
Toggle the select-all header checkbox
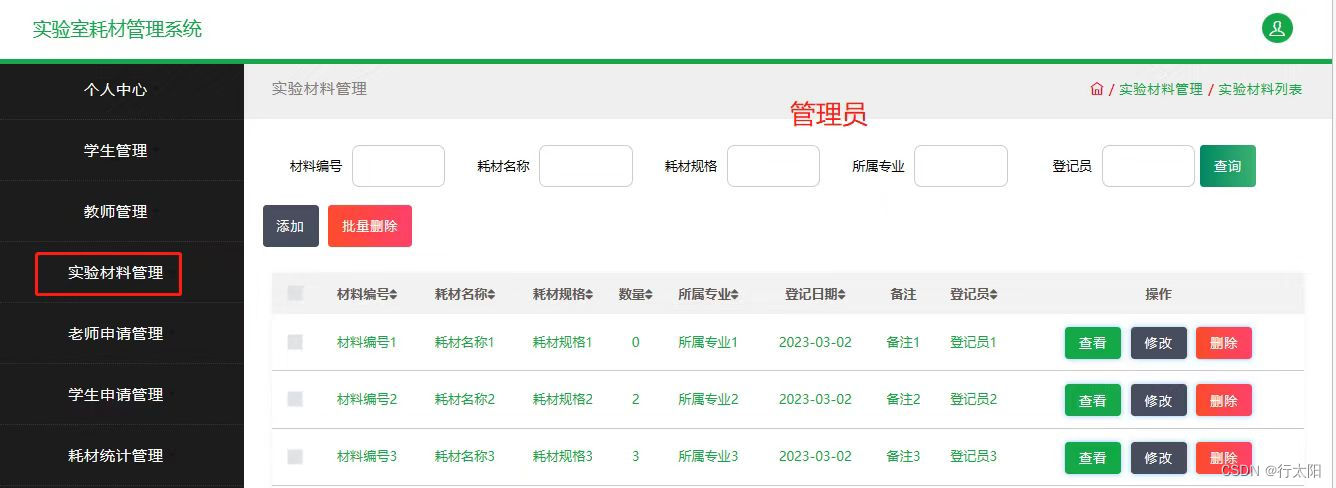(295, 294)
